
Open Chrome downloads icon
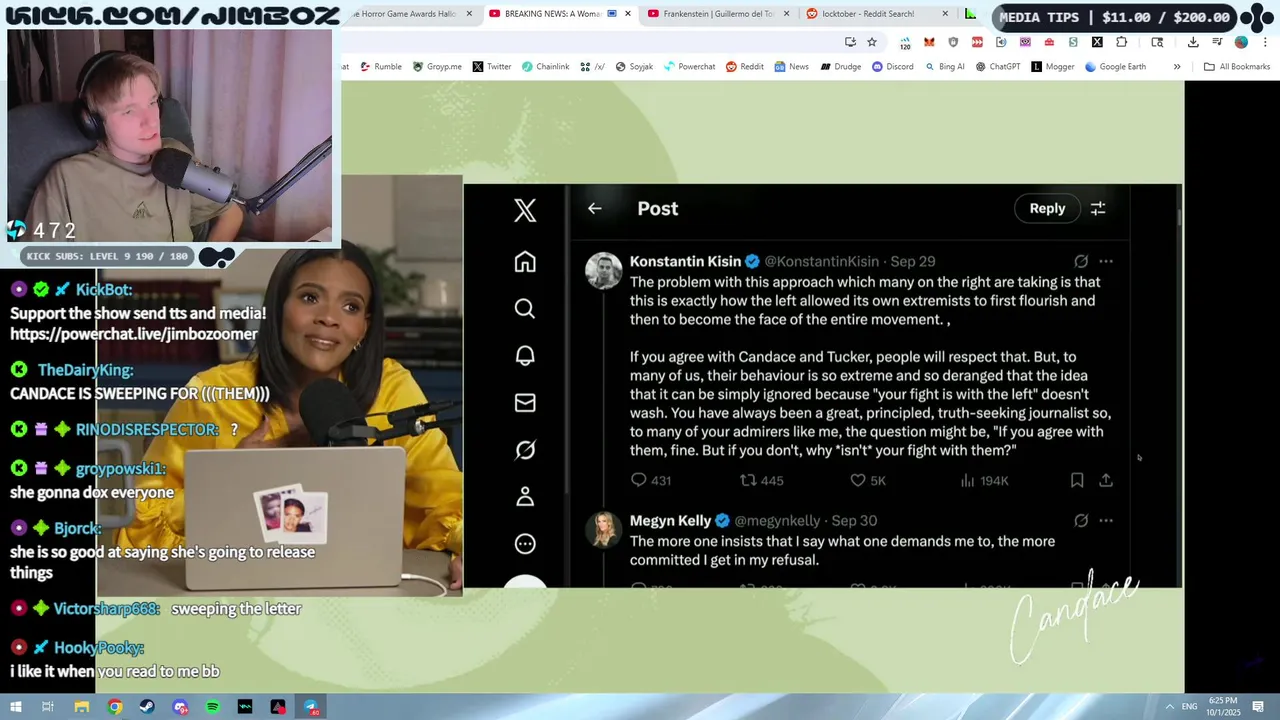pos(1193,42)
